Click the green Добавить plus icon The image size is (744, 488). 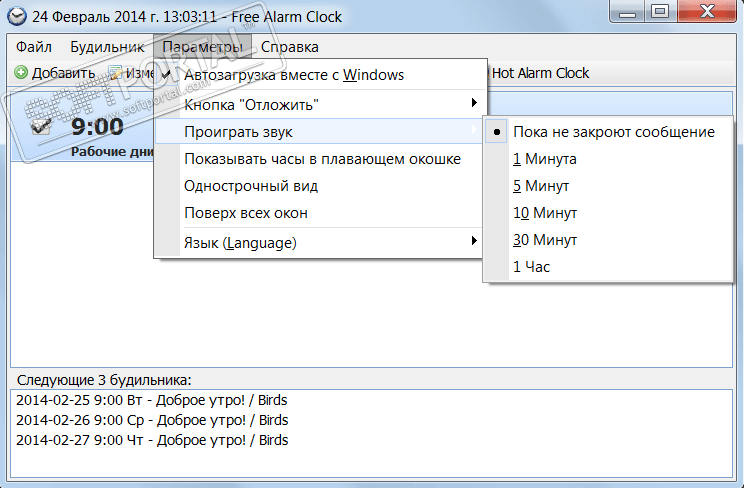coord(21,73)
